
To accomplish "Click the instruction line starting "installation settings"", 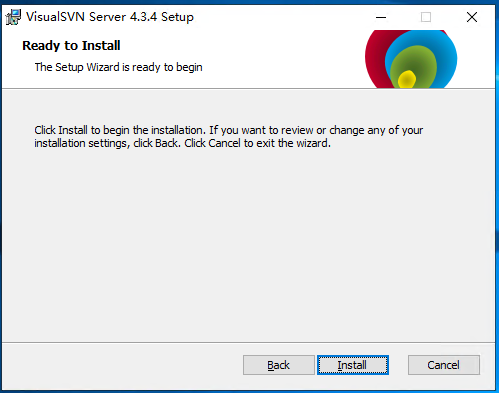I will click(182, 143).
